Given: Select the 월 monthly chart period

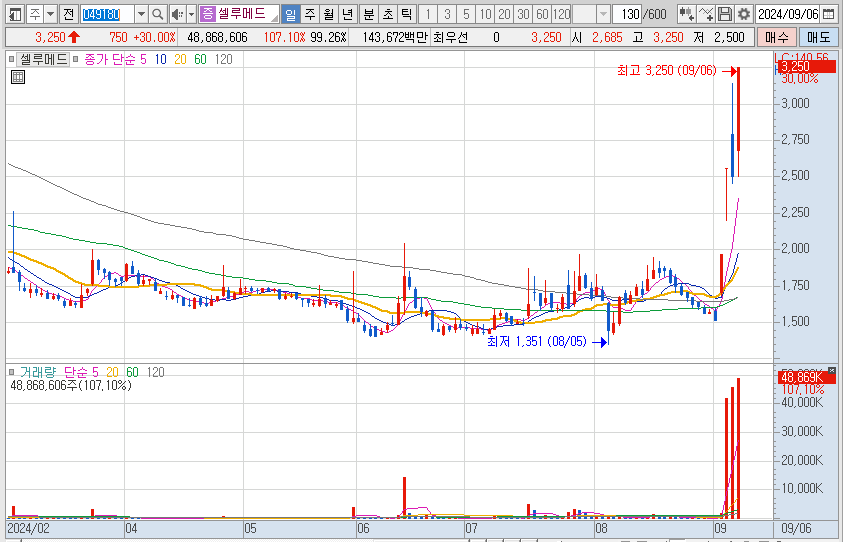Looking at the screenshot, I should [x=328, y=14].
